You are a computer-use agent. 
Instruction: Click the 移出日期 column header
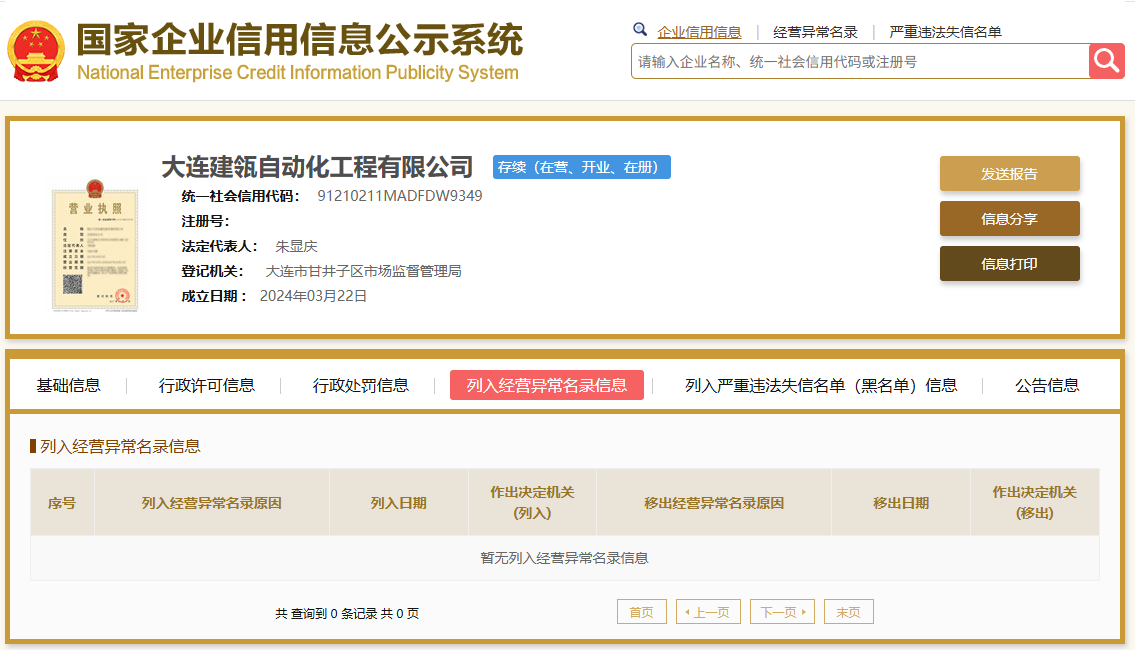tap(901, 502)
